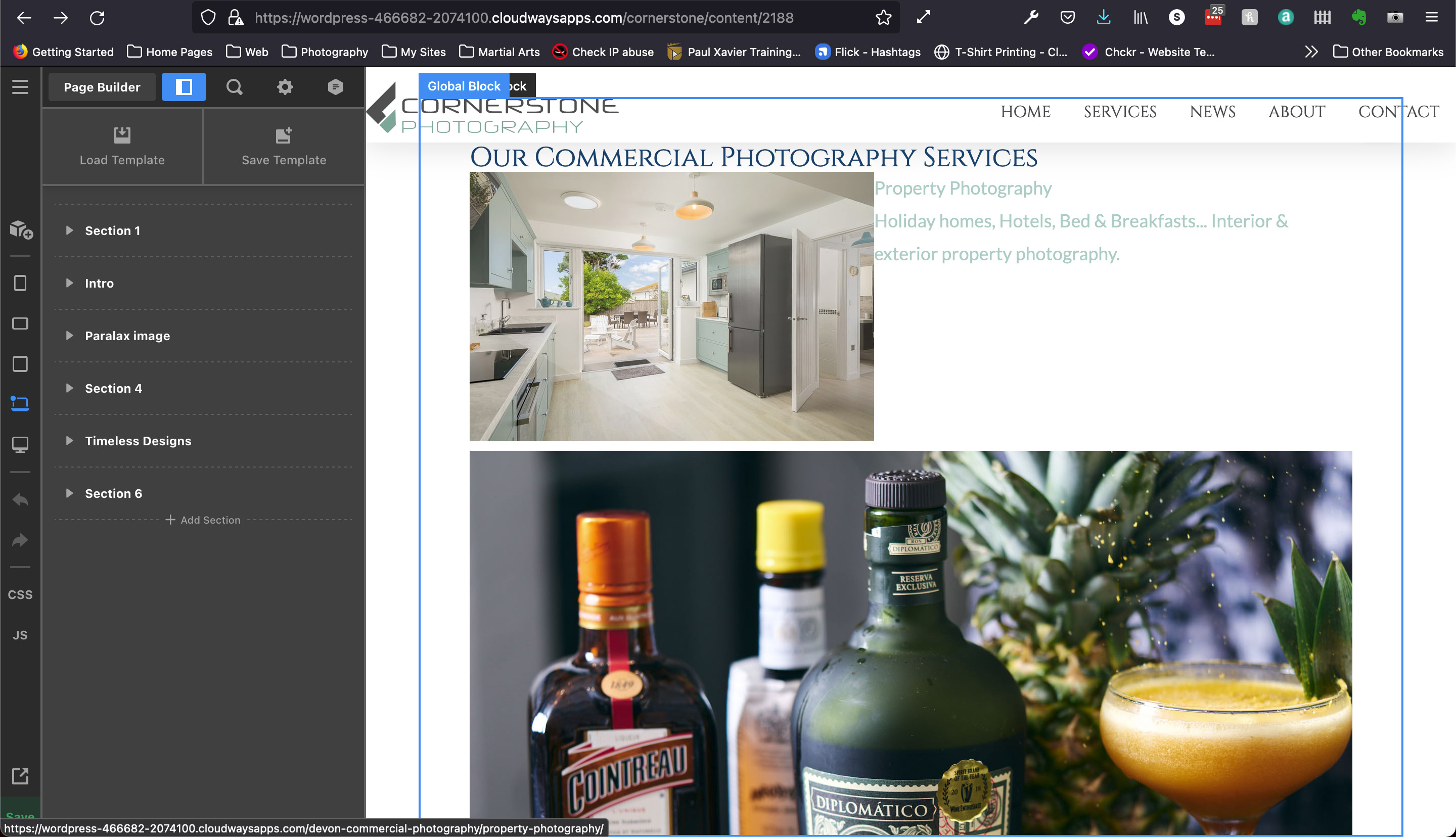This screenshot has width=1456, height=837.
Task: Click the kitchen property photo thumbnail
Action: pos(671,306)
